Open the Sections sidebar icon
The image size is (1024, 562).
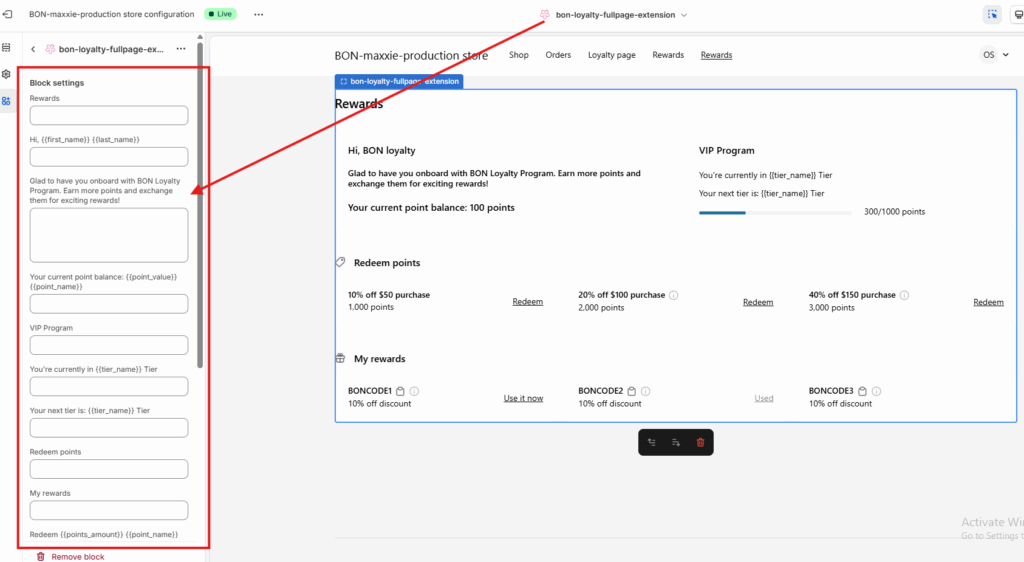(x=7, y=48)
